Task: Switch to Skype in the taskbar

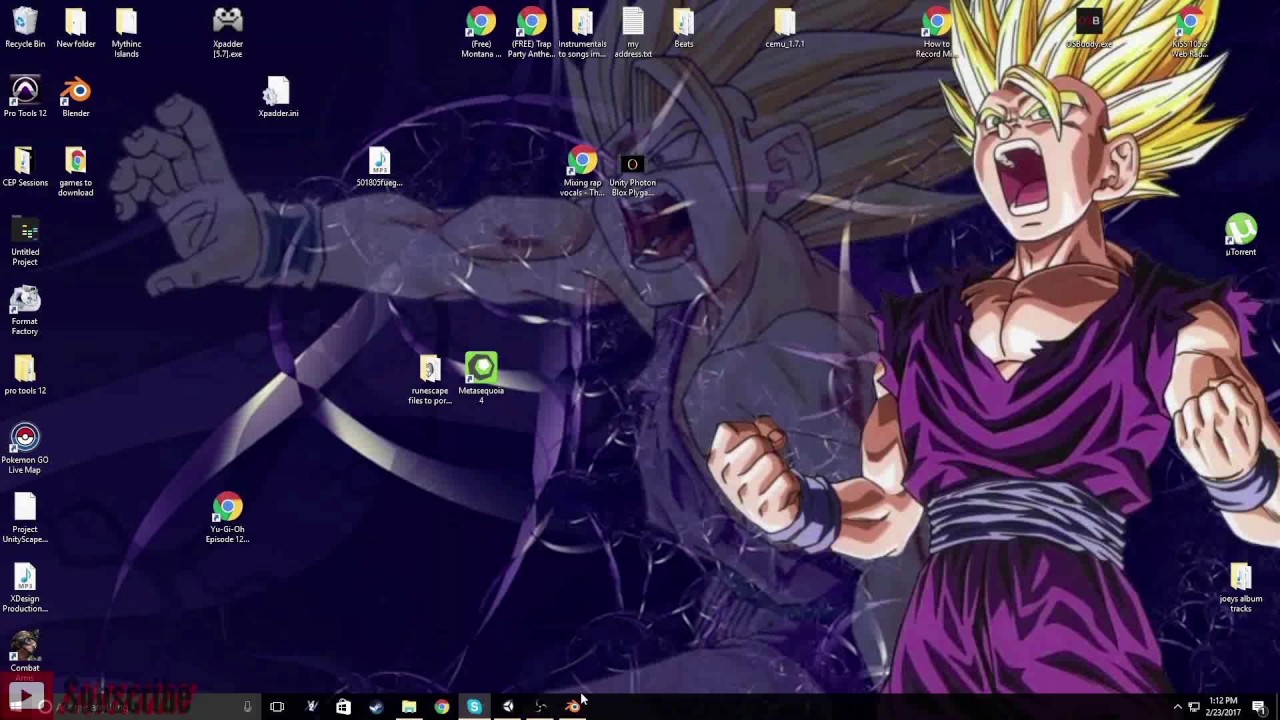Action: (x=475, y=707)
